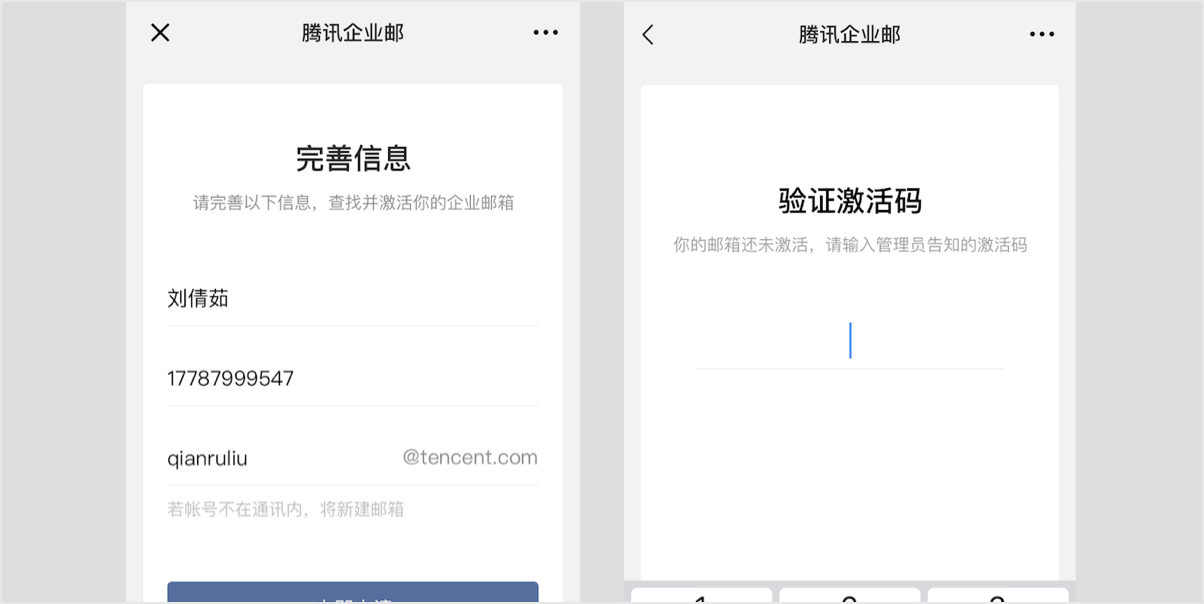Close the 完善信息 page with the X icon
The width and height of the screenshot is (1204, 604).
click(160, 33)
